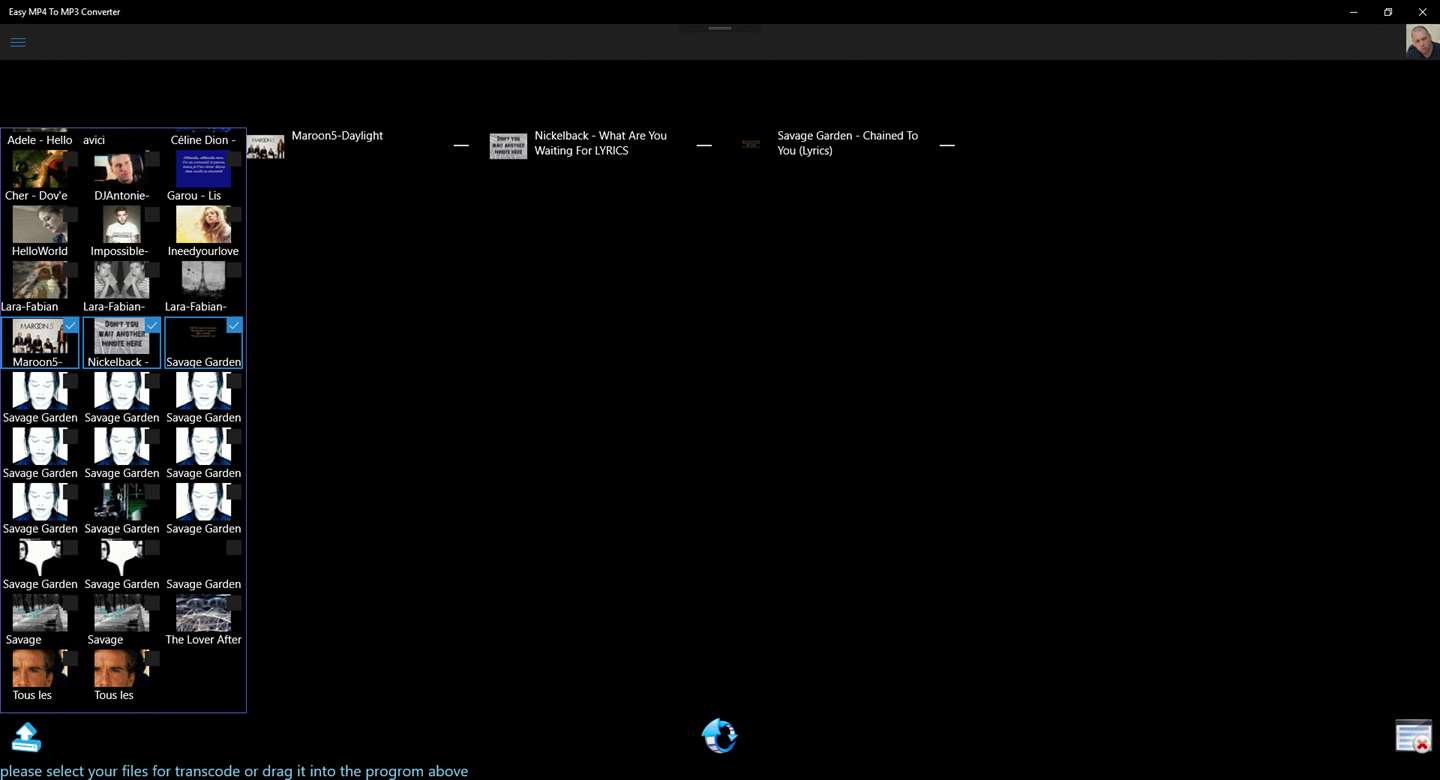Select the DJAntonie- video thumbnail
The height and width of the screenshot is (780, 1440).
click(121, 169)
